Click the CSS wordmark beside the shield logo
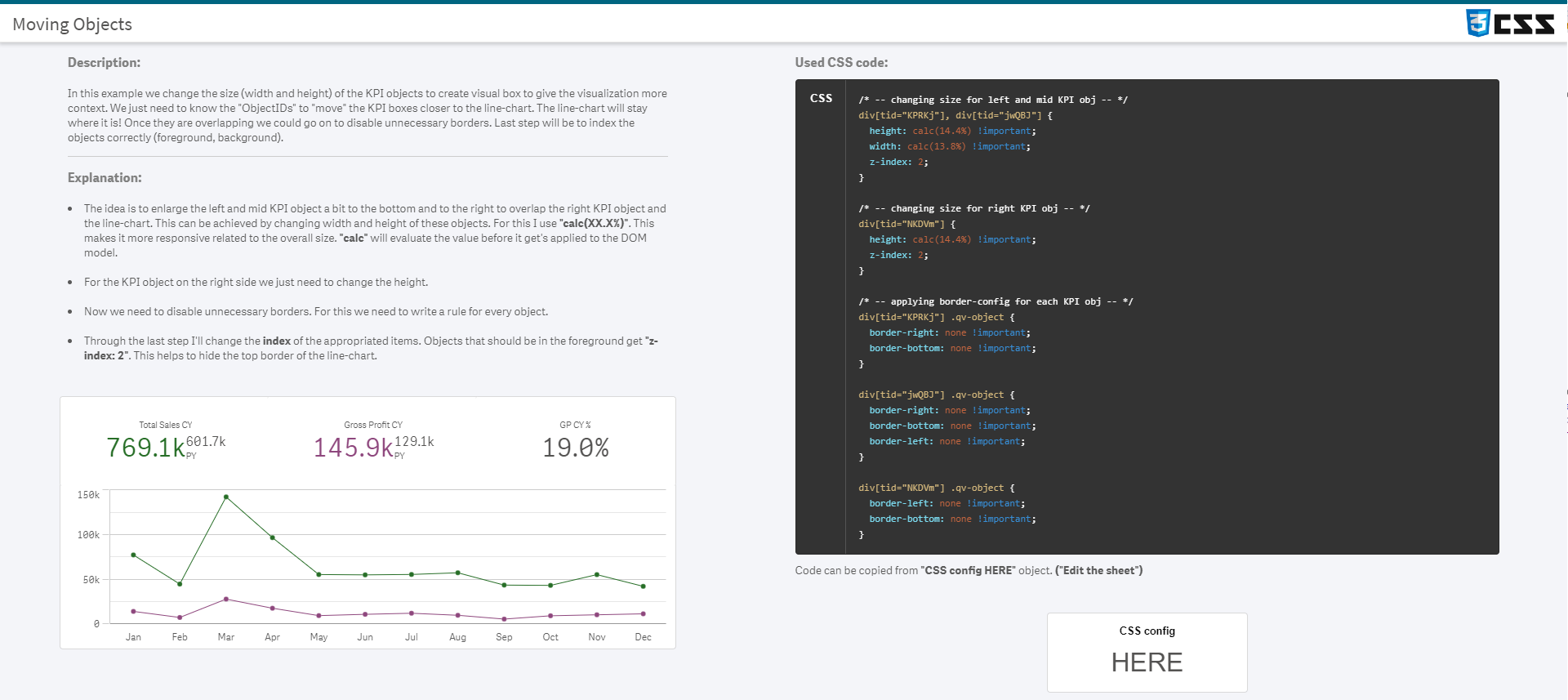Image resolution: width=1568 pixels, height=700 pixels. point(1524,24)
